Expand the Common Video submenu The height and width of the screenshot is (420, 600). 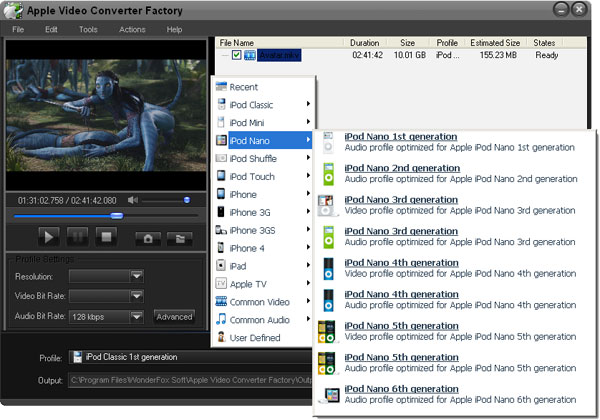263,302
